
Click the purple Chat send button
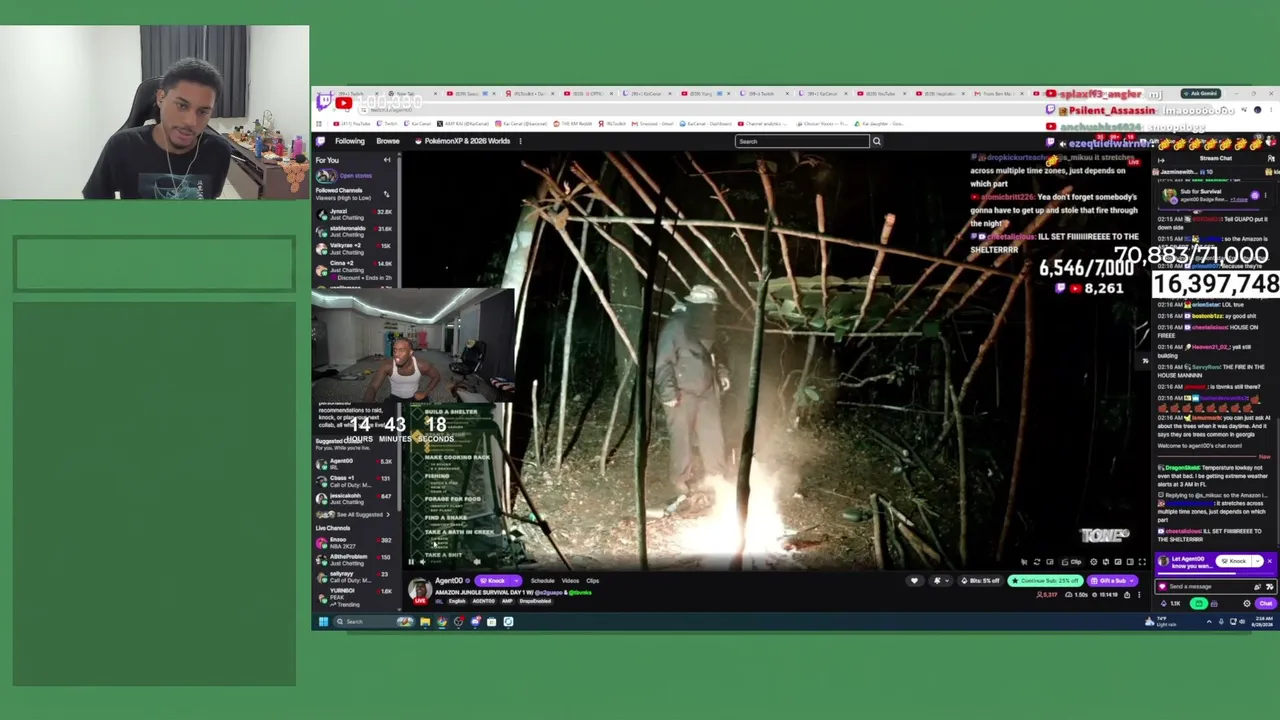pos(1266,604)
